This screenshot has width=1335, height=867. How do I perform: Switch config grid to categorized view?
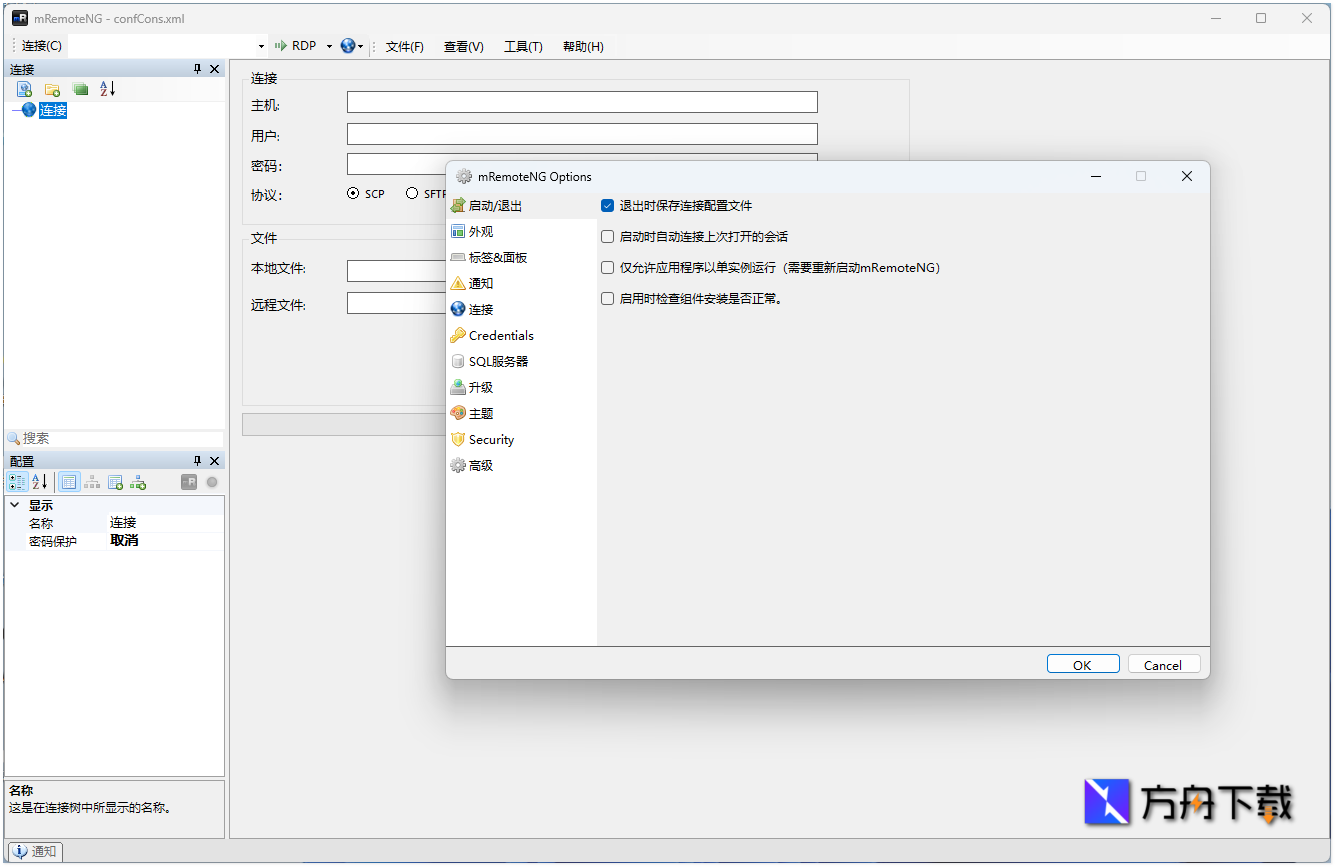click(x=17, y=482)
